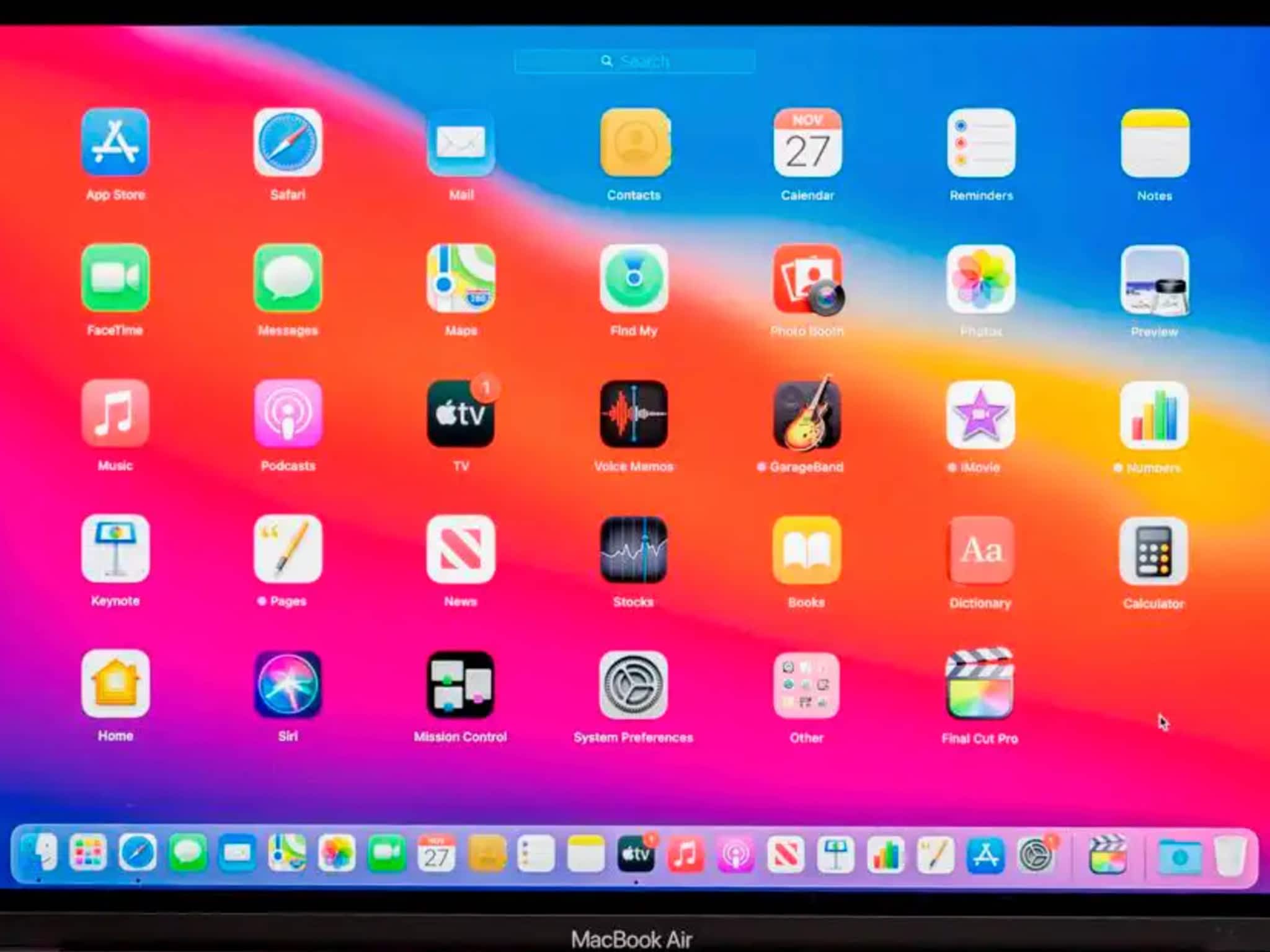The height and width of the screenshot is (952, 1270).
Task: Open Mission Control
Action: pyautogui.click(x=461, y=684)
